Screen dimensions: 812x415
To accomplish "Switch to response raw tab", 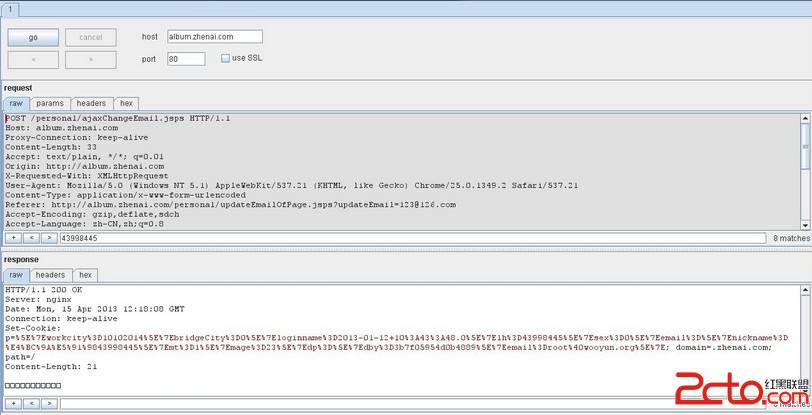I will 16,275.
